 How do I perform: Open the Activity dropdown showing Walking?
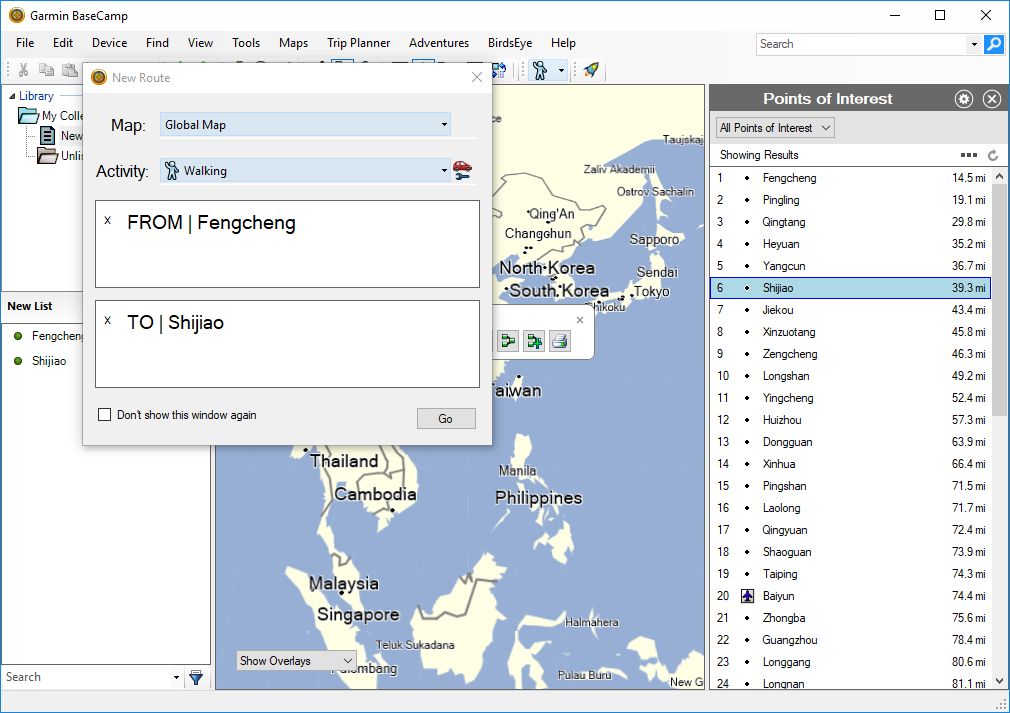pyautogui.click(x=305, y=171)
